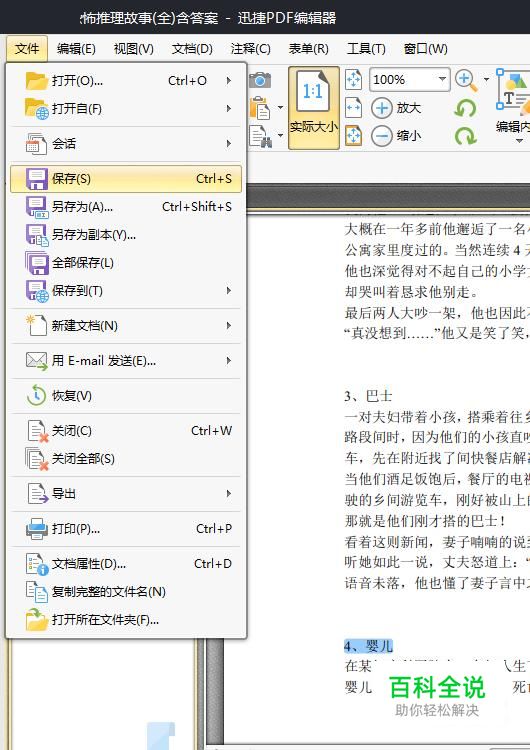Image resolution: width=530 pixels, height=750 pixels.
Task: Click the Ctrl+O shortcut label
Action: (x=187, y=80)
